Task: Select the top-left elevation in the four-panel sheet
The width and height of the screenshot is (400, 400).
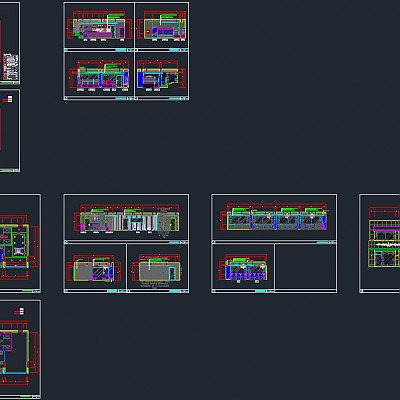Action: tap(99, 26)
